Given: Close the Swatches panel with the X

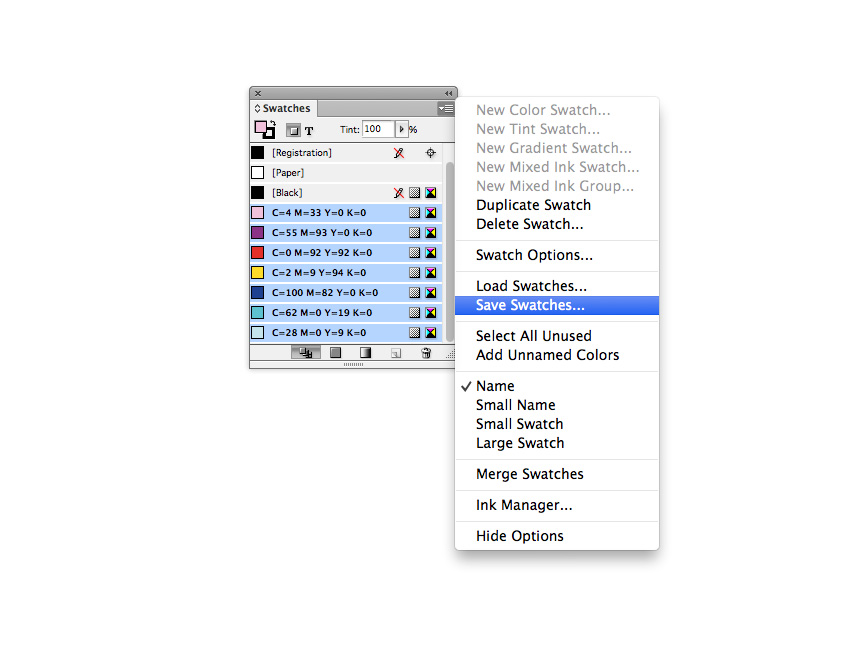Looking at the screenshot, I should tap(258, 93).
